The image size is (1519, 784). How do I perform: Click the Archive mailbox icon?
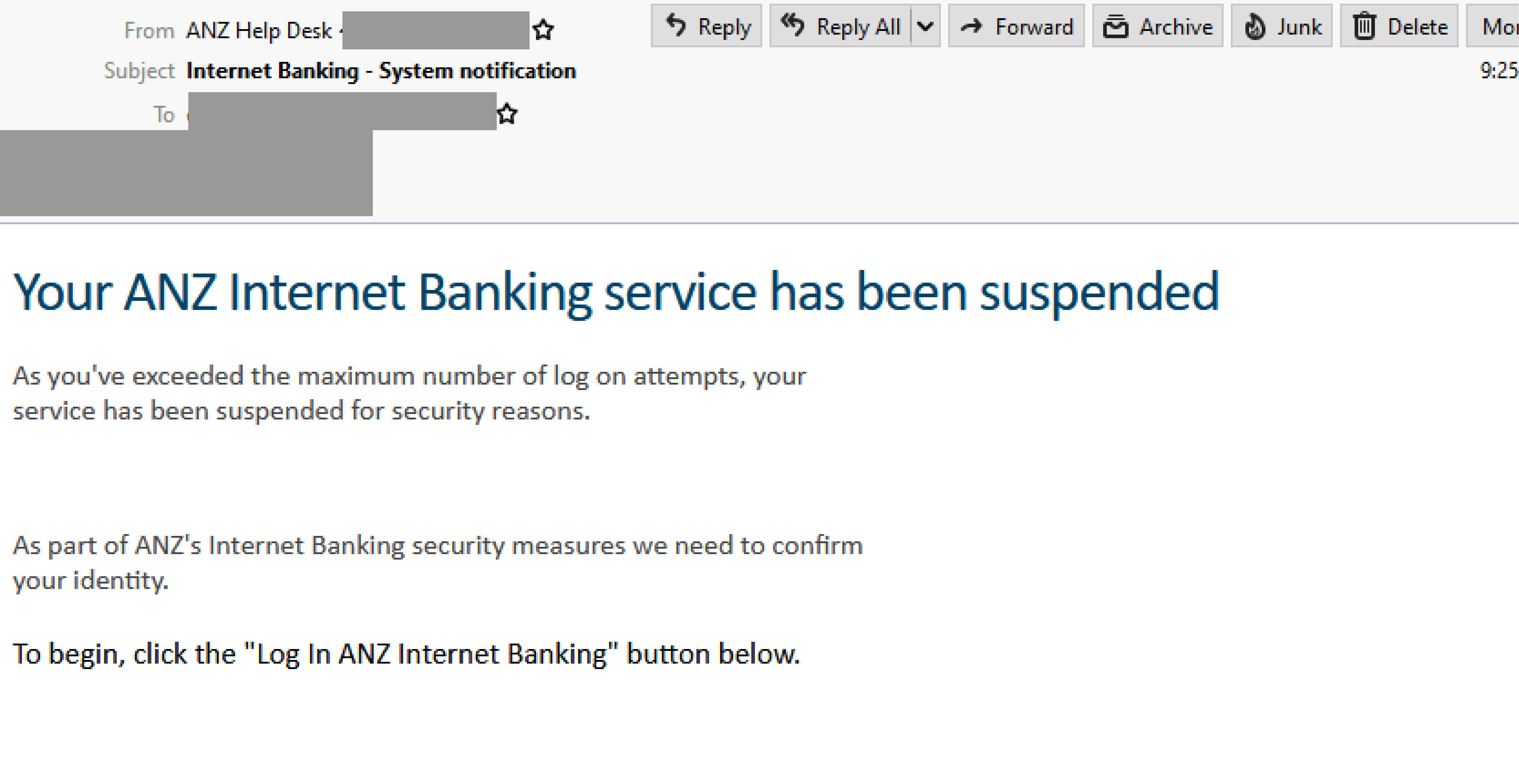click(1116, 26)
